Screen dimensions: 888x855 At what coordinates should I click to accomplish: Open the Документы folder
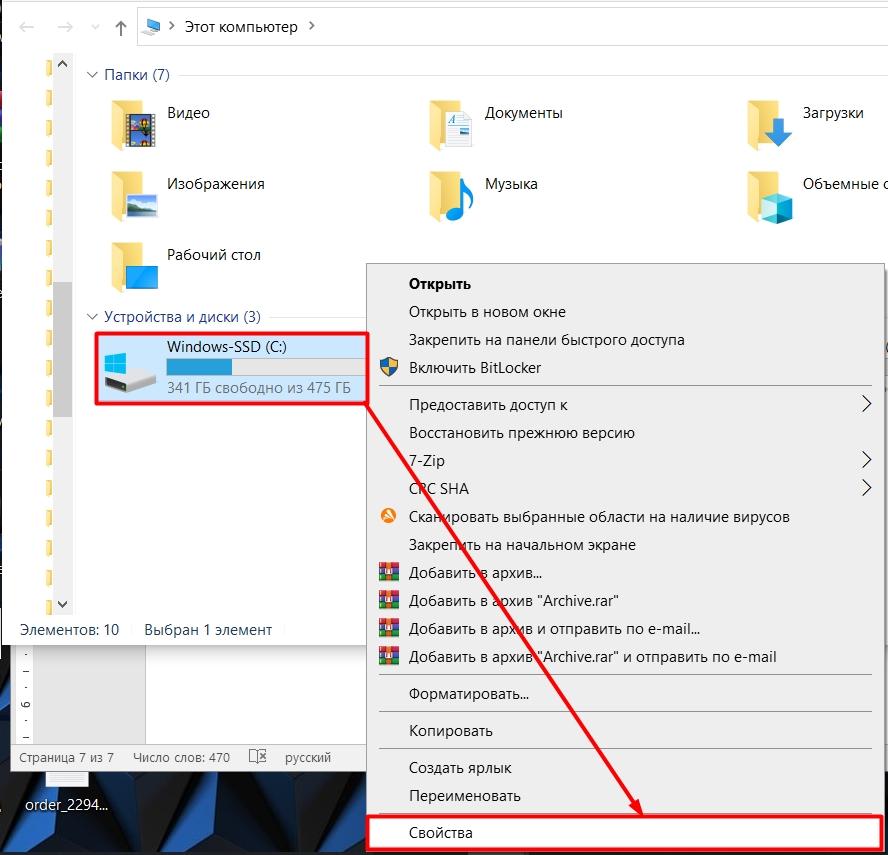coord(496,125)
